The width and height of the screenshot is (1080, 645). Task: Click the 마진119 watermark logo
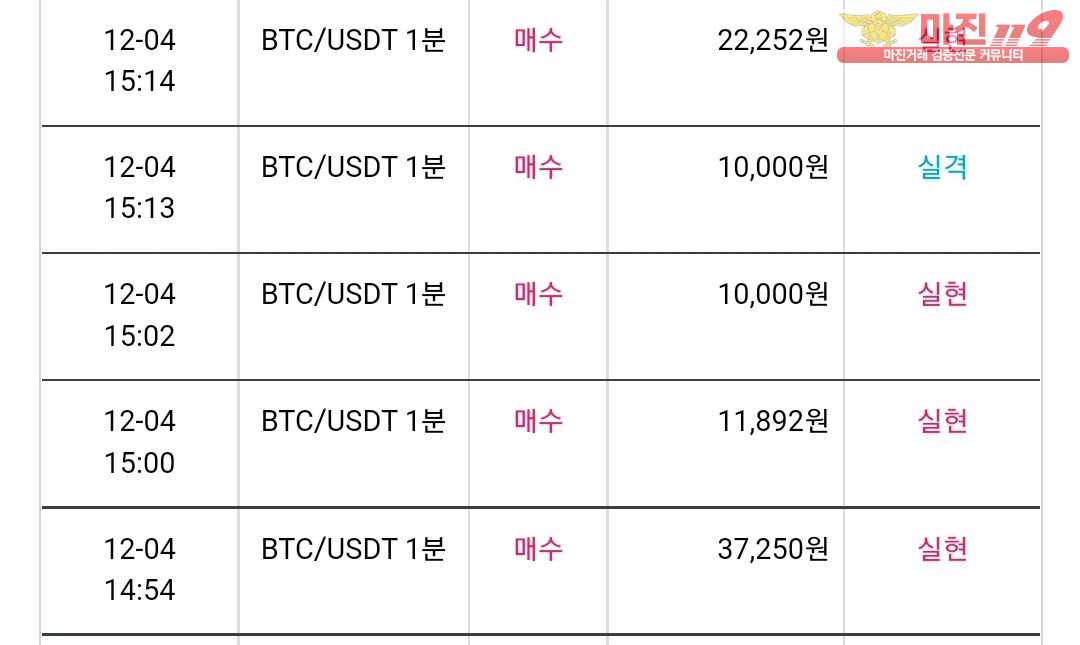(953, 37)
